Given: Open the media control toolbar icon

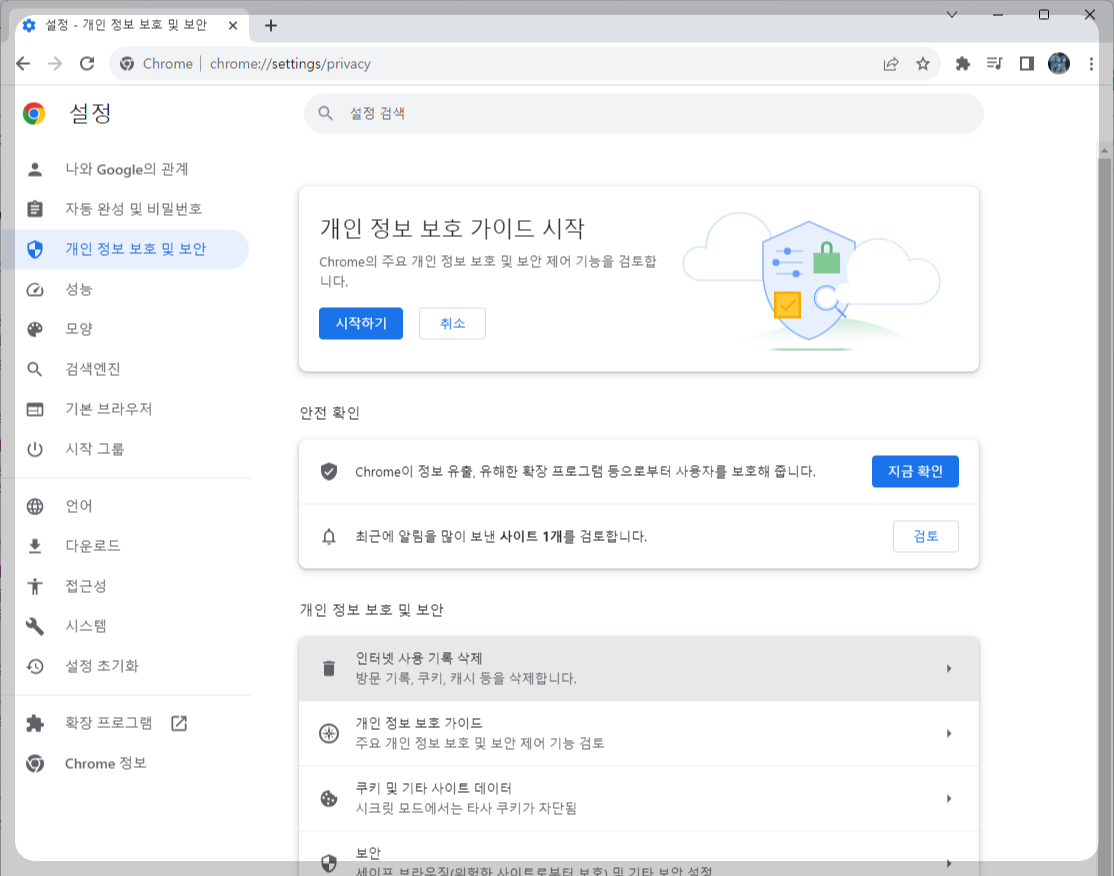Looking at the screenshot, I should pos(995,64).
